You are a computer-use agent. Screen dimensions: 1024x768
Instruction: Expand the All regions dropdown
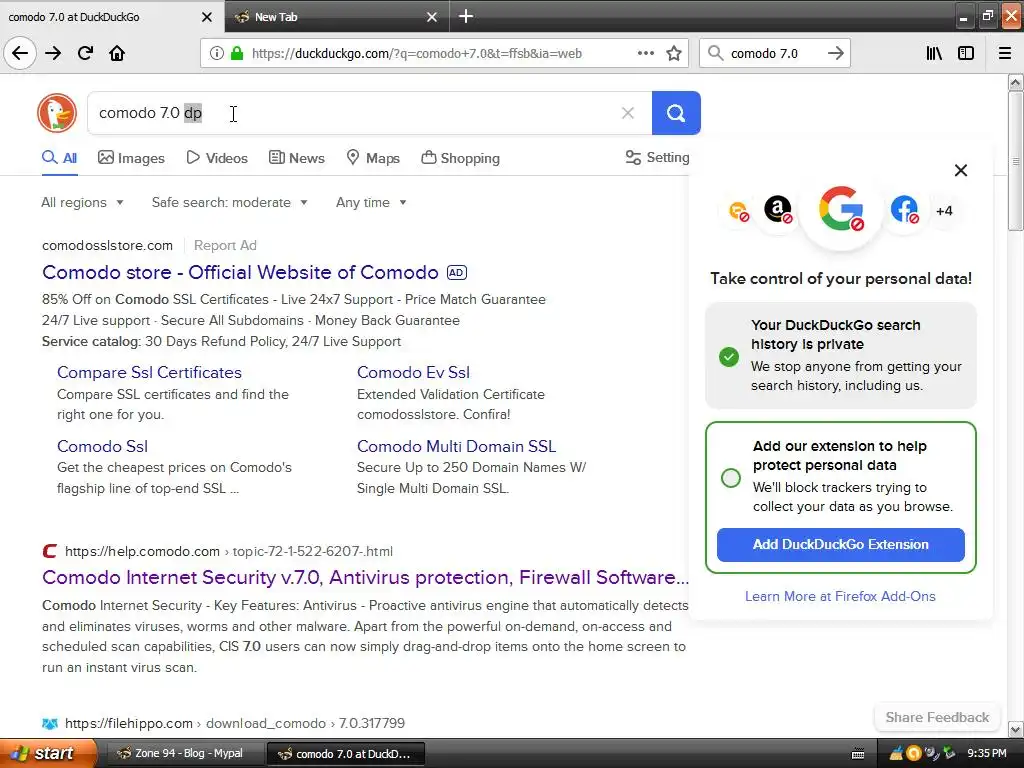[82, 202]
